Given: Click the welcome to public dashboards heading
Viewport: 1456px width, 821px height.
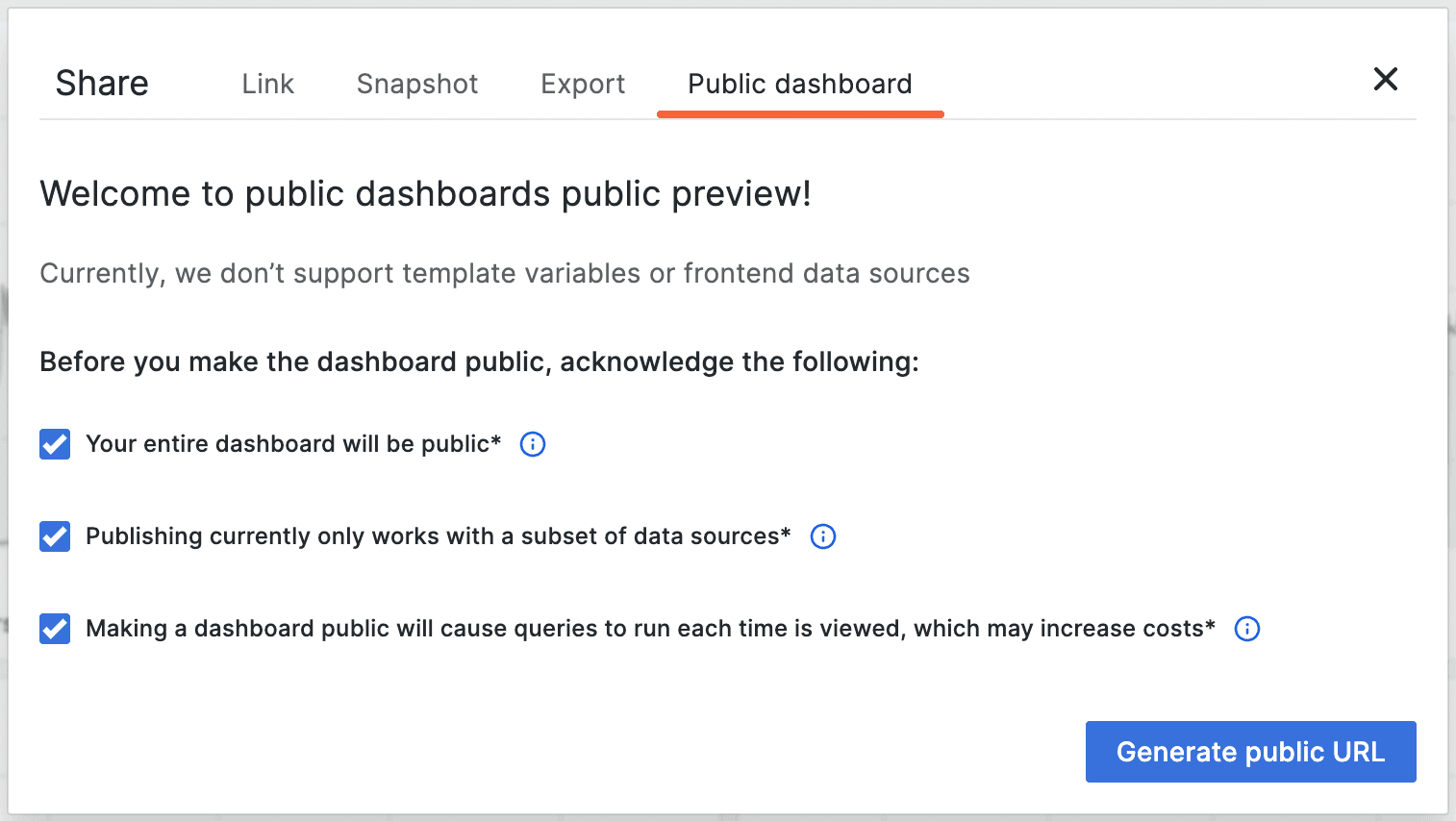Looking at the screenshot, I should 425,193.
